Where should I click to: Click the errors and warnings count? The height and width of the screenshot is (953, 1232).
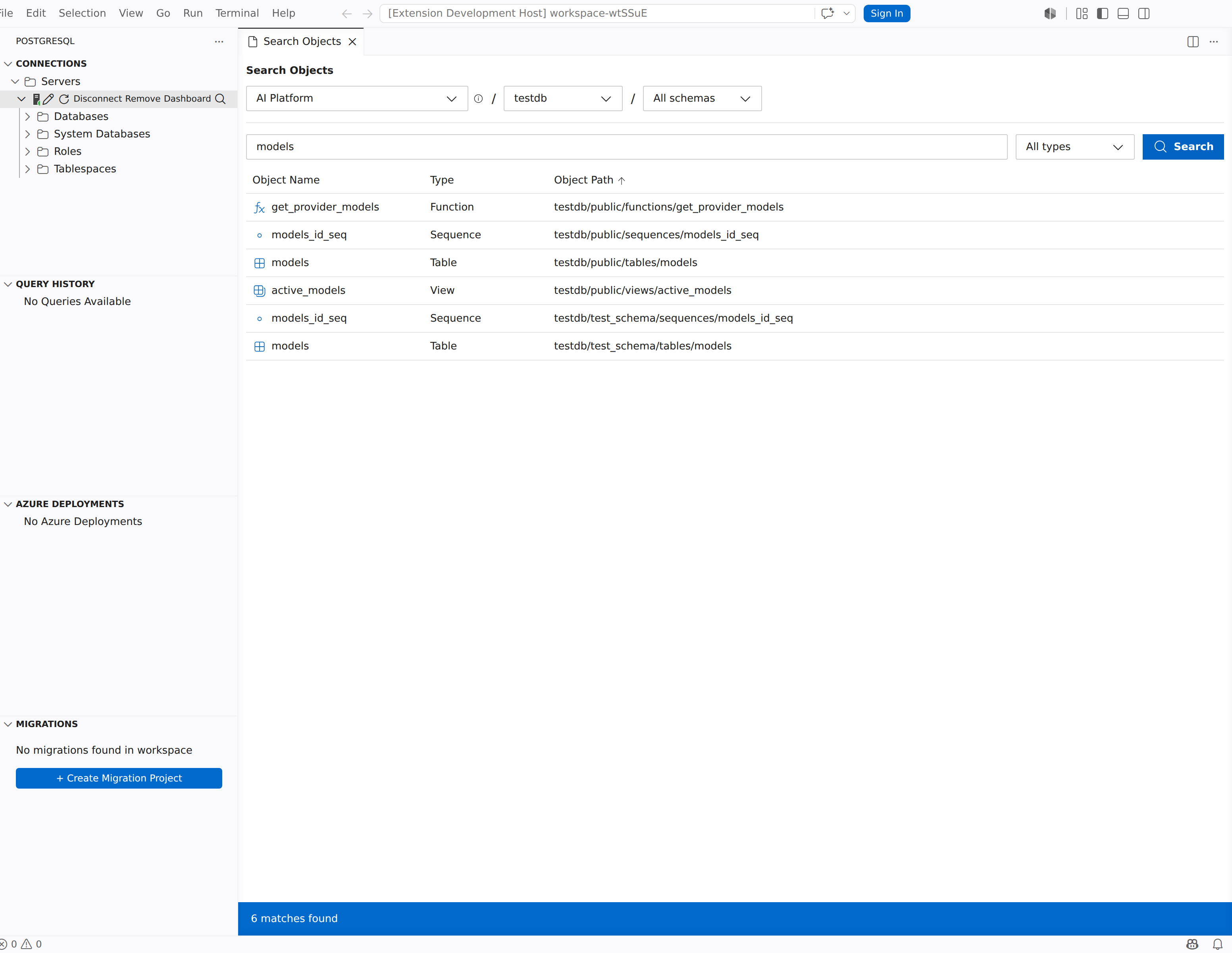click(21, 944)
